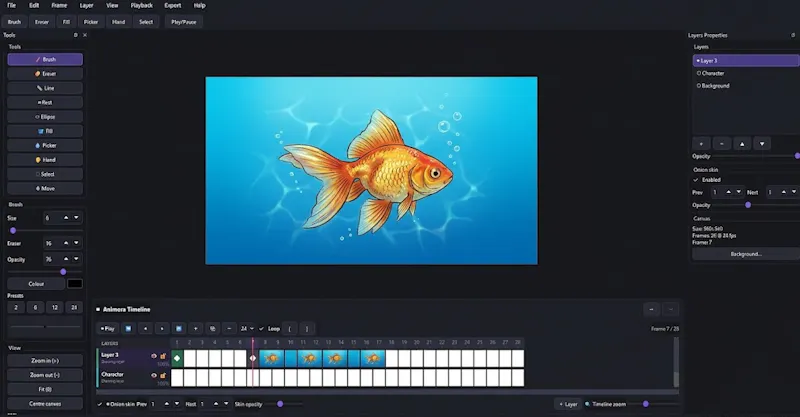Select the Ellipse tool
The width and height of the screenshot is (800, 417).
pos(45,116)
